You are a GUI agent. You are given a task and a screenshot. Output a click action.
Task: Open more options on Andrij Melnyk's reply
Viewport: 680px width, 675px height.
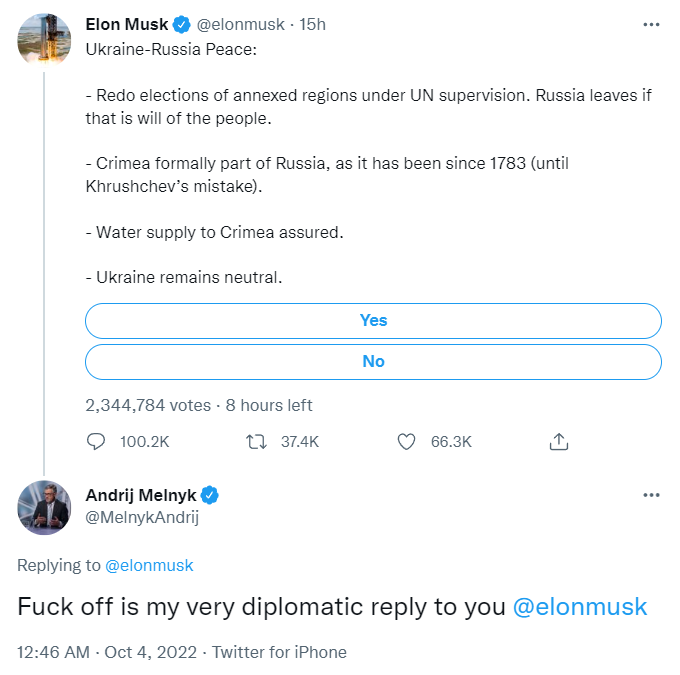[x=651, y=495]
